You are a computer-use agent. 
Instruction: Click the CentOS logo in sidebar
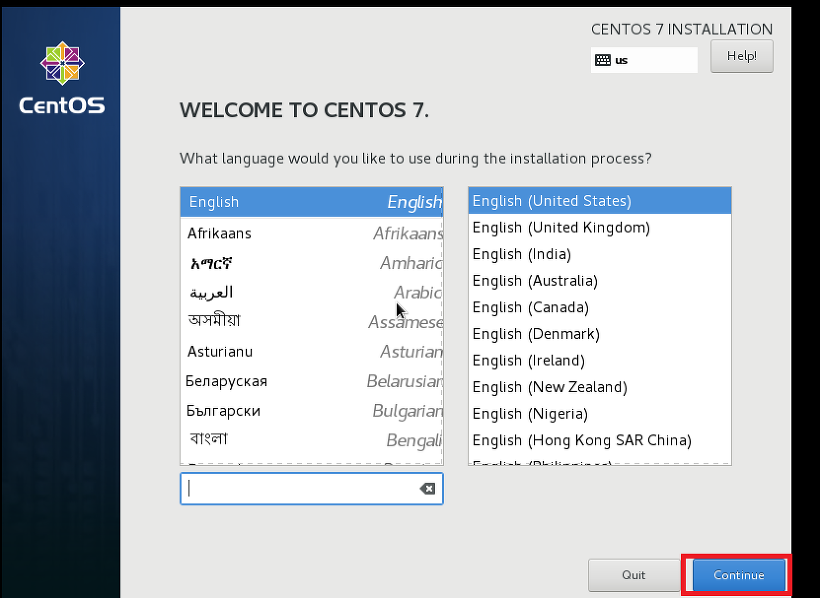(x=62, y=78)
